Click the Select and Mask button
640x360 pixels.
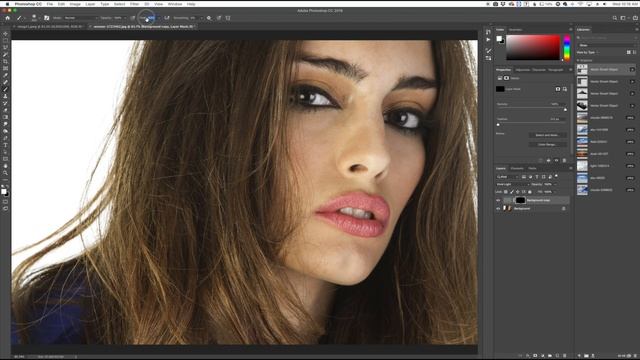tap(547, 135)
